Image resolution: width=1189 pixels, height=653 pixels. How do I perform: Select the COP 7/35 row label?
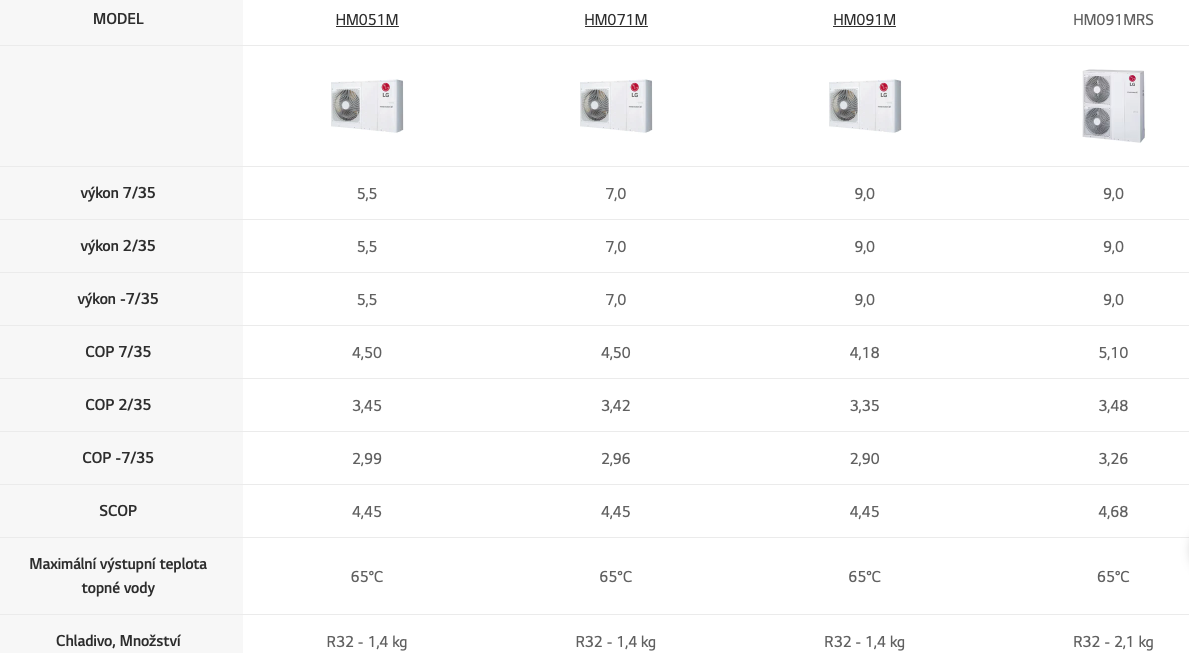point(118,352)
